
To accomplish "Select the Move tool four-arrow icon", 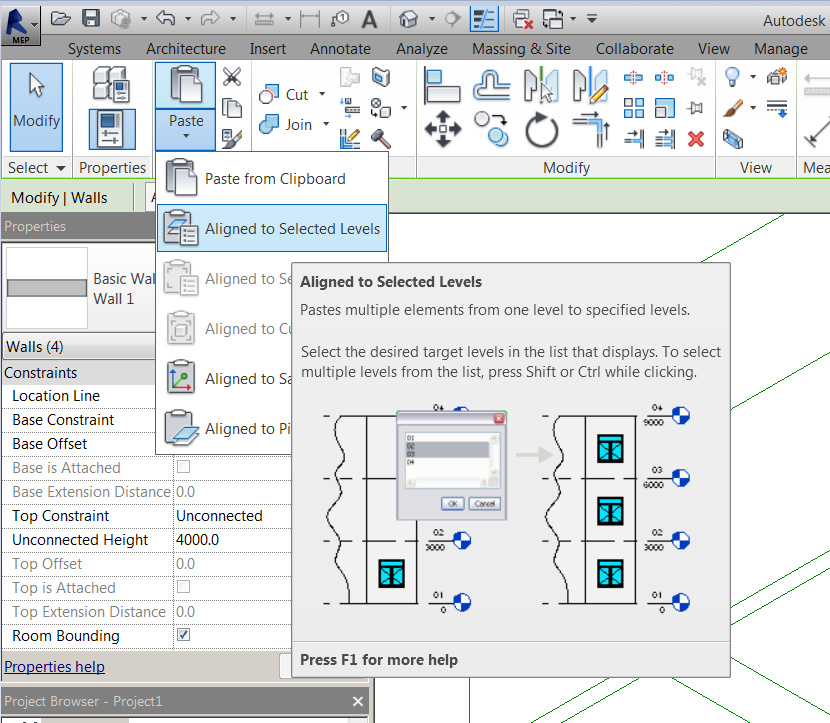I will point(443,129).
